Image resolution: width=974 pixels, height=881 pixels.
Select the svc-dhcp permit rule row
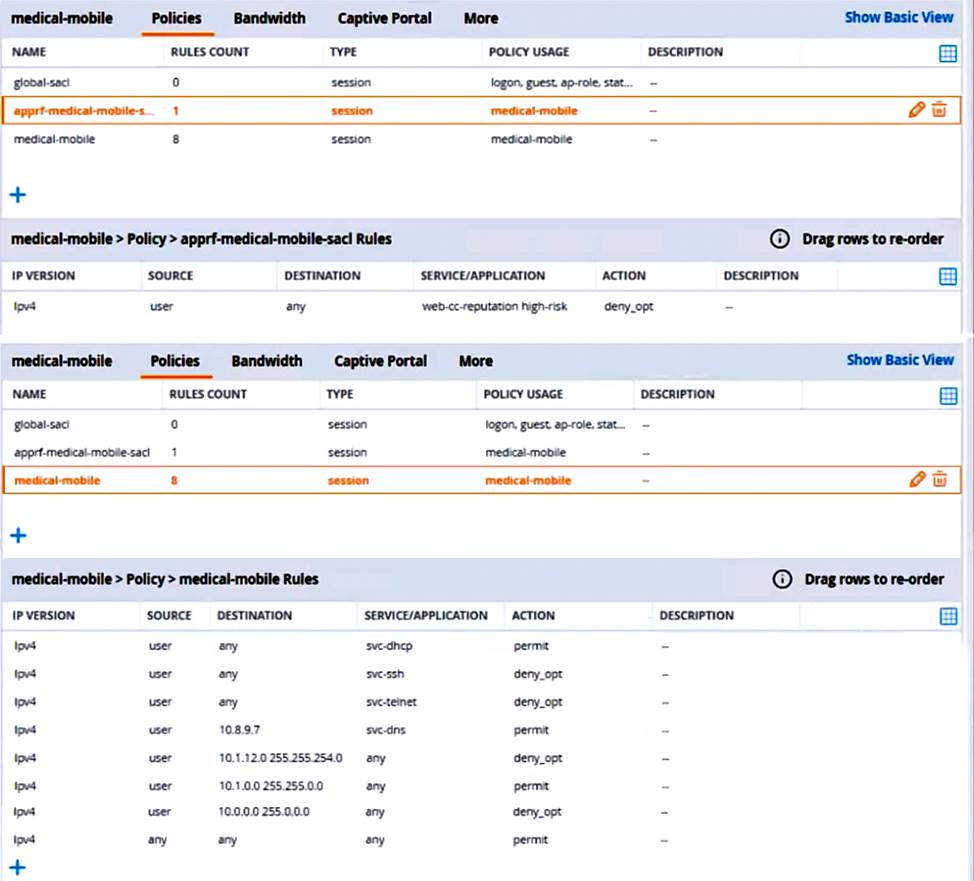tap(400, 646)
